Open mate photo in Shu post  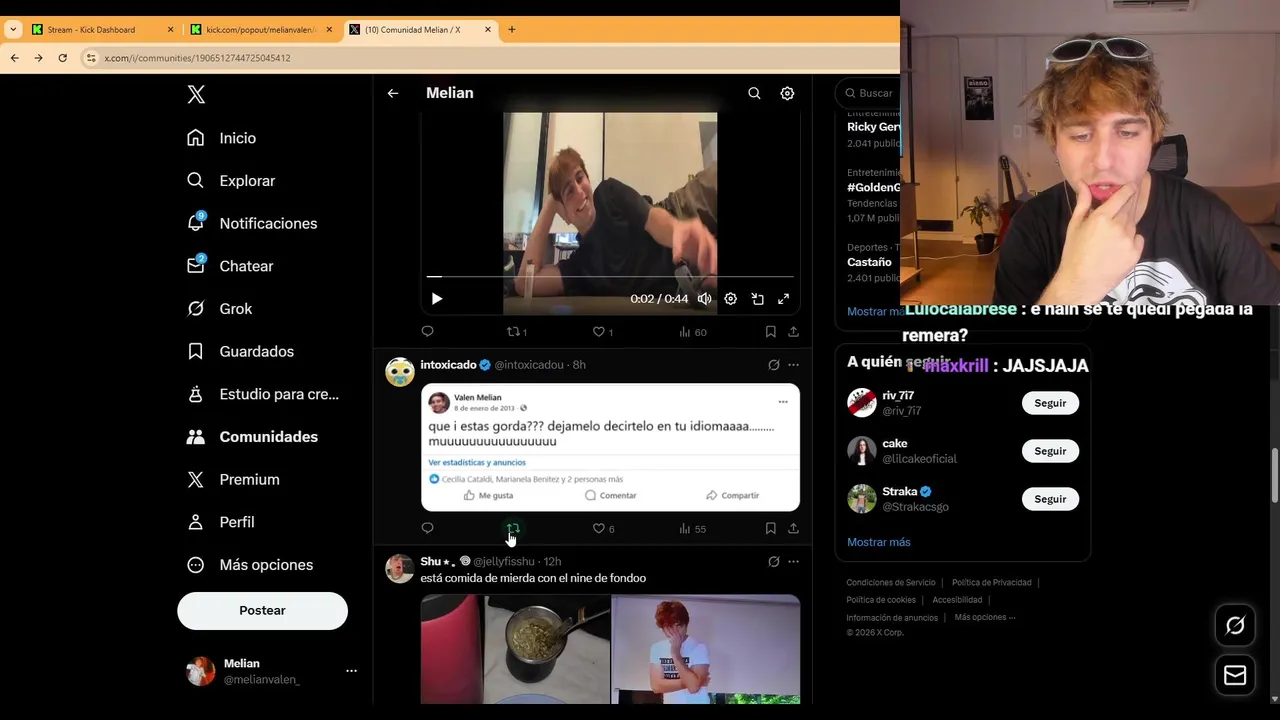515,649
